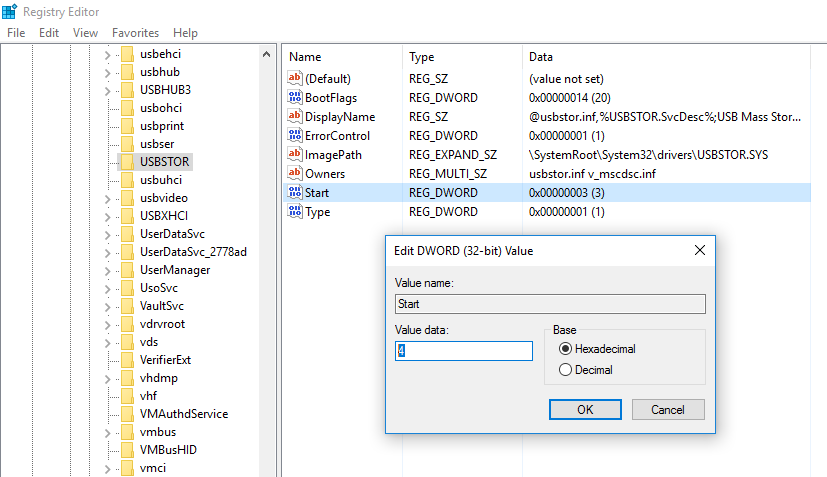This screenshot has height=477, width=827.
Task: Click the USBSTOR folder icon
Action: [x=127, y=162]
